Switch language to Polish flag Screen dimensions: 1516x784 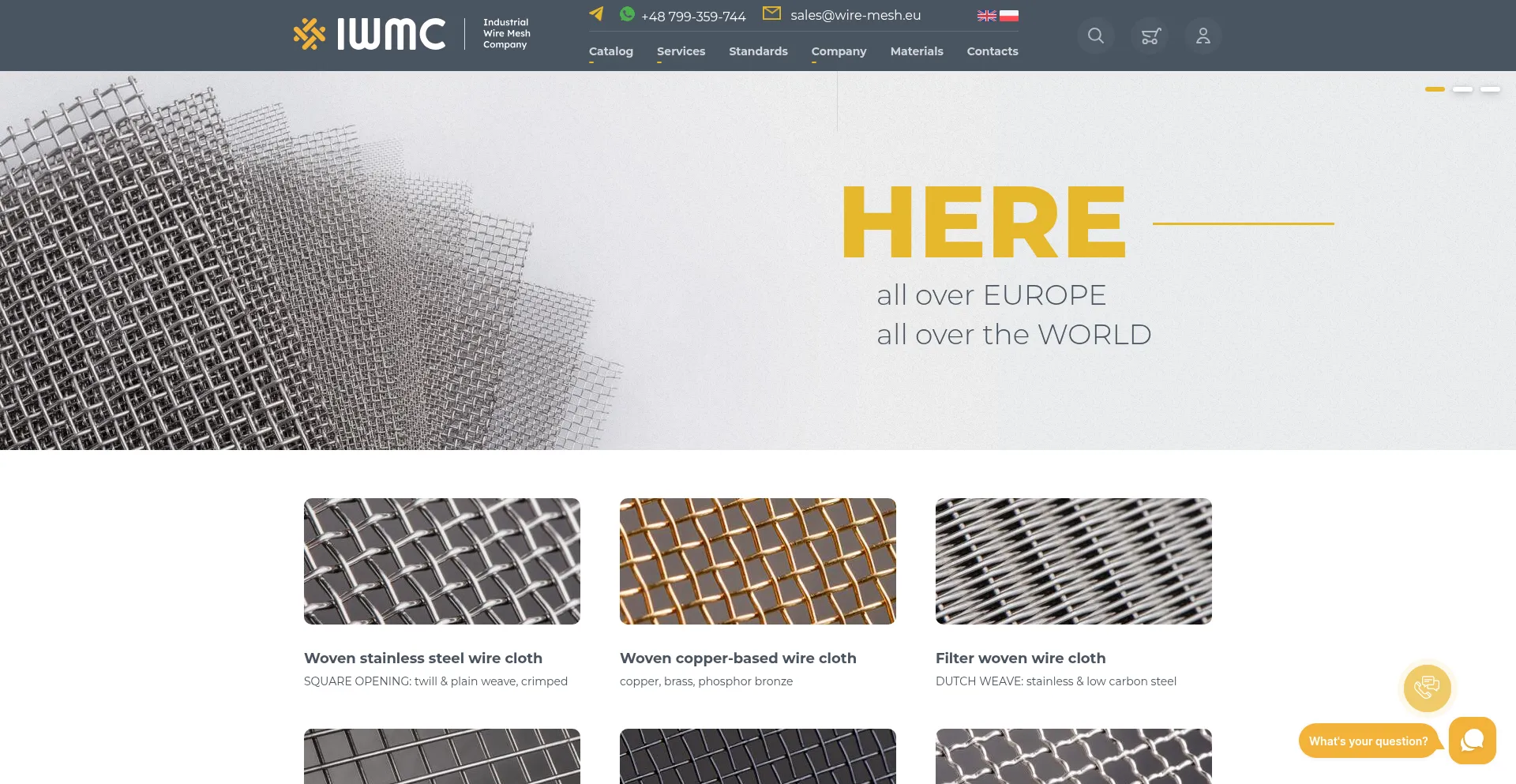click(1009, 16)
